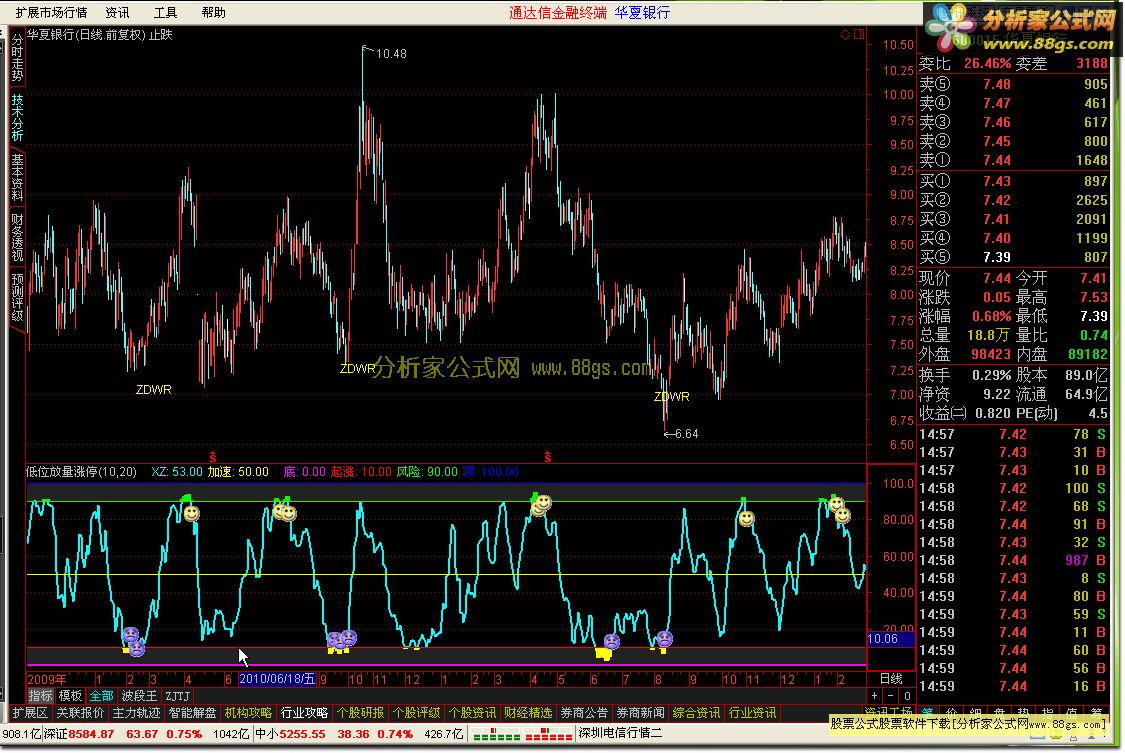Open the 智能解盘 bottom tab
Image resolution: width=1125 pixels, height=753 pixels.
click(x=192, y=713)
